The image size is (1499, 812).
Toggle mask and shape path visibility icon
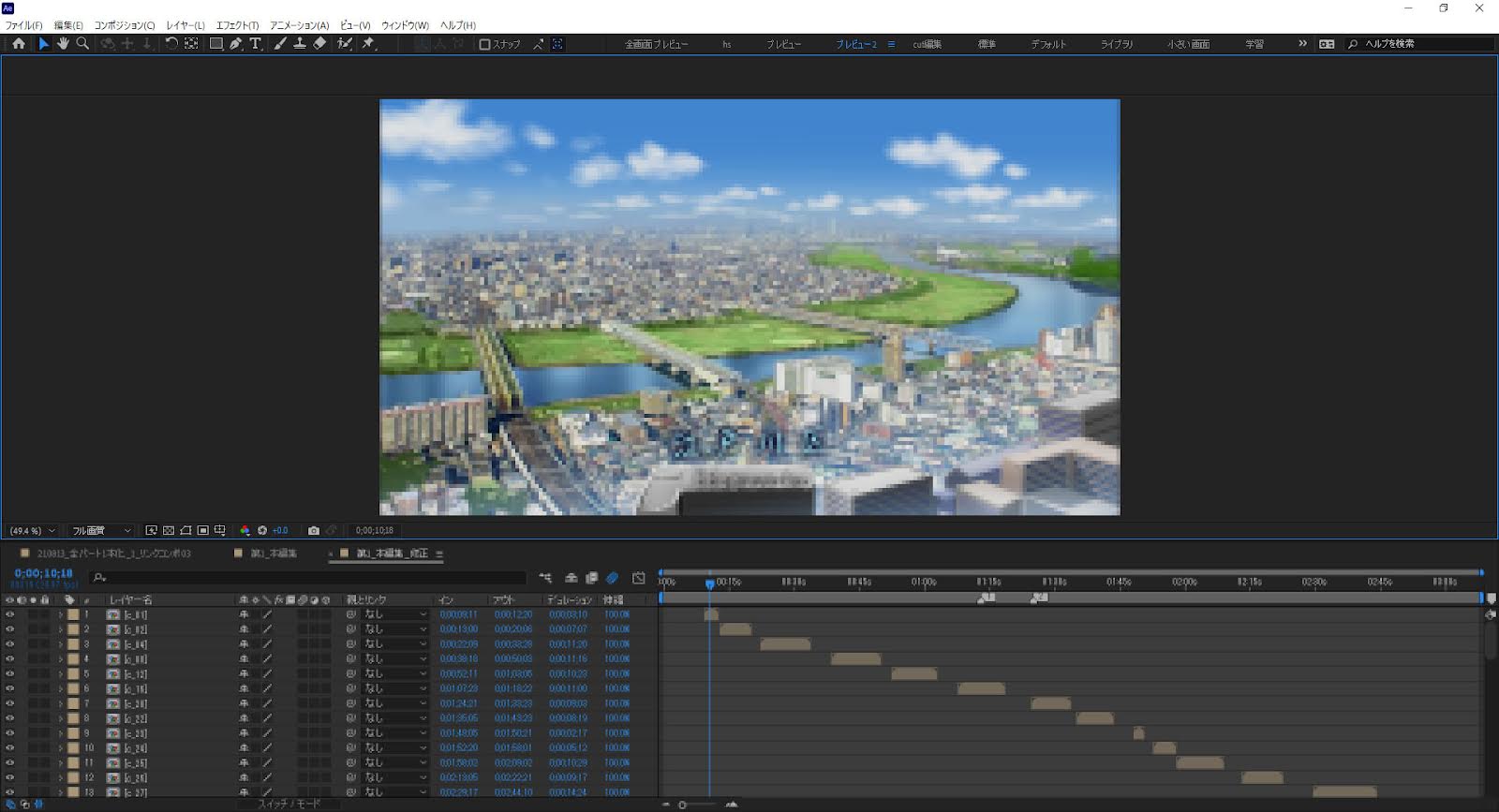click(186, 530)
